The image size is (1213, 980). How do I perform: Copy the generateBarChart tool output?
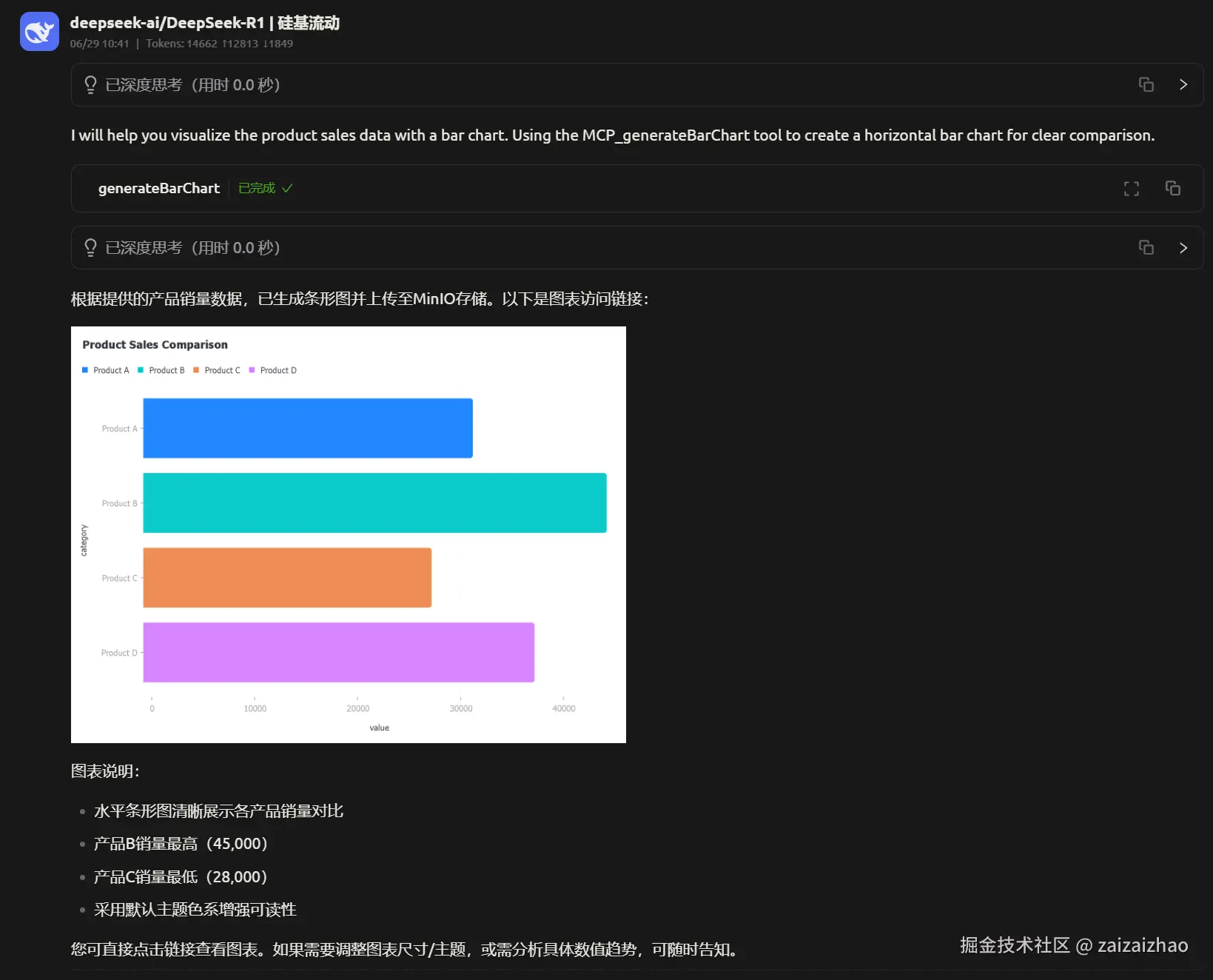pos(1172,188)
